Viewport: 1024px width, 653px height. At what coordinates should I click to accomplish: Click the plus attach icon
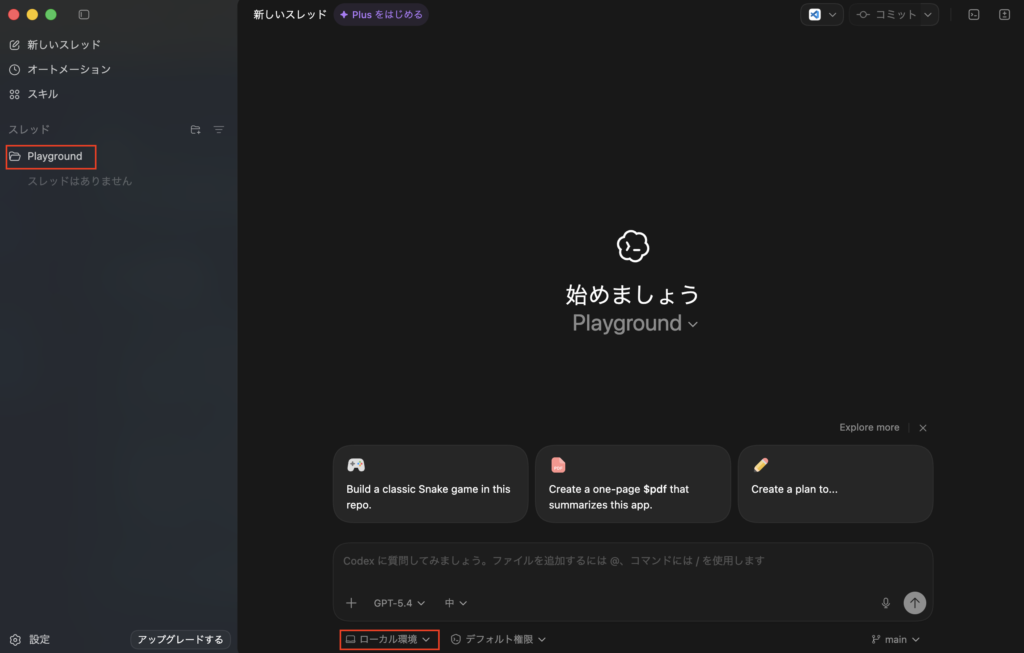(x=351, y=603)
